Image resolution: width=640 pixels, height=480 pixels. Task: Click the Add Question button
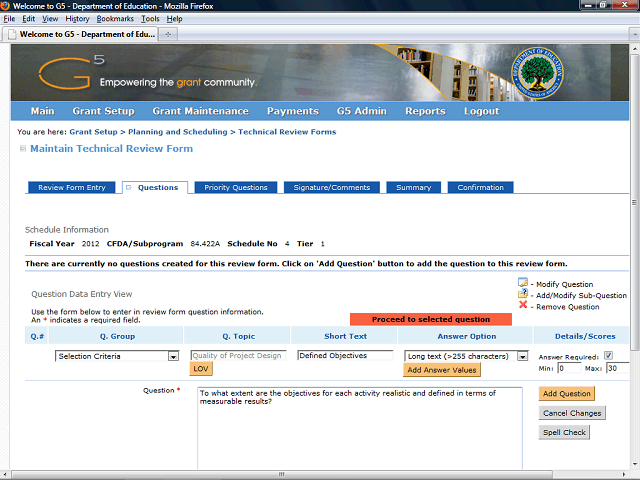[x=567, y=393]
